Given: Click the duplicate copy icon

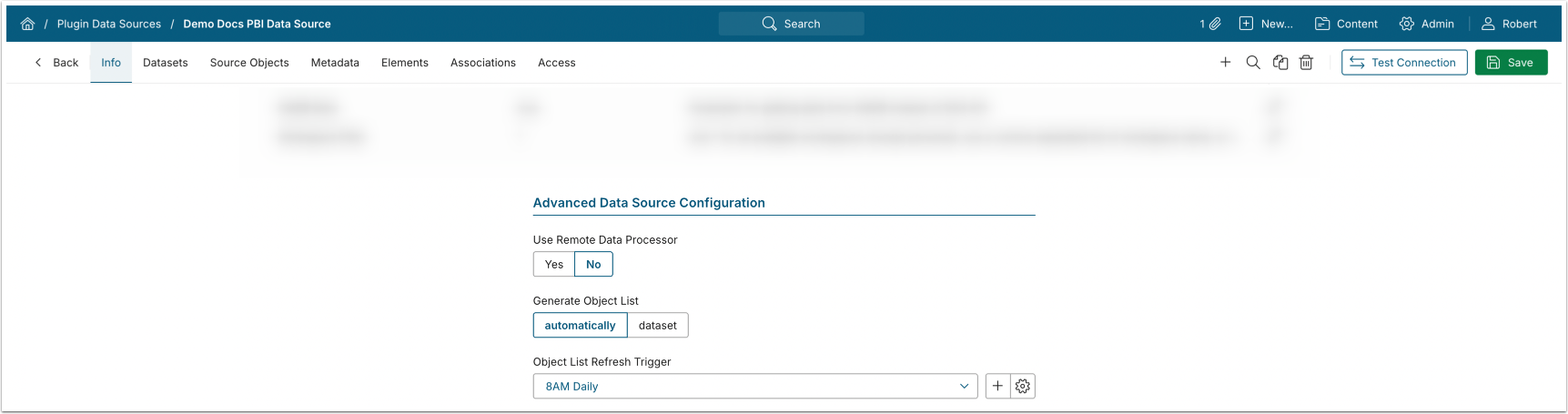Looking at the screenshot, I should 1280,63.
